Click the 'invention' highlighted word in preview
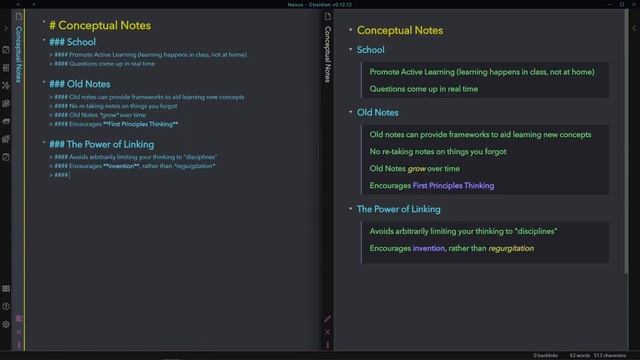 click(429, 248)
